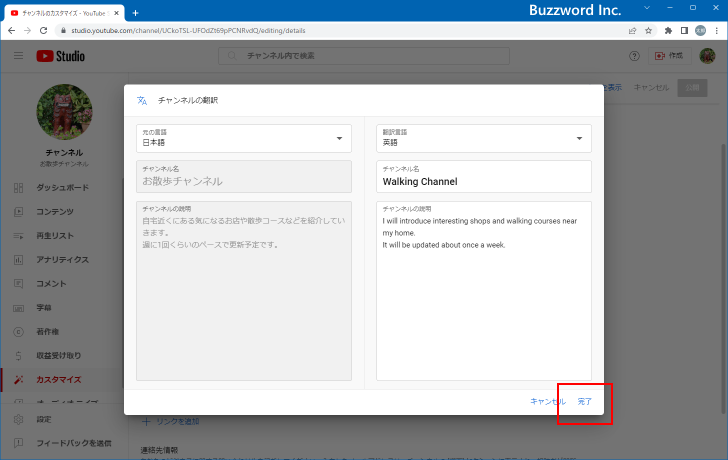The height and width of the screenshot is (460, 728).
Task: Click the share page icon in address bar
Action: (632, 31)
